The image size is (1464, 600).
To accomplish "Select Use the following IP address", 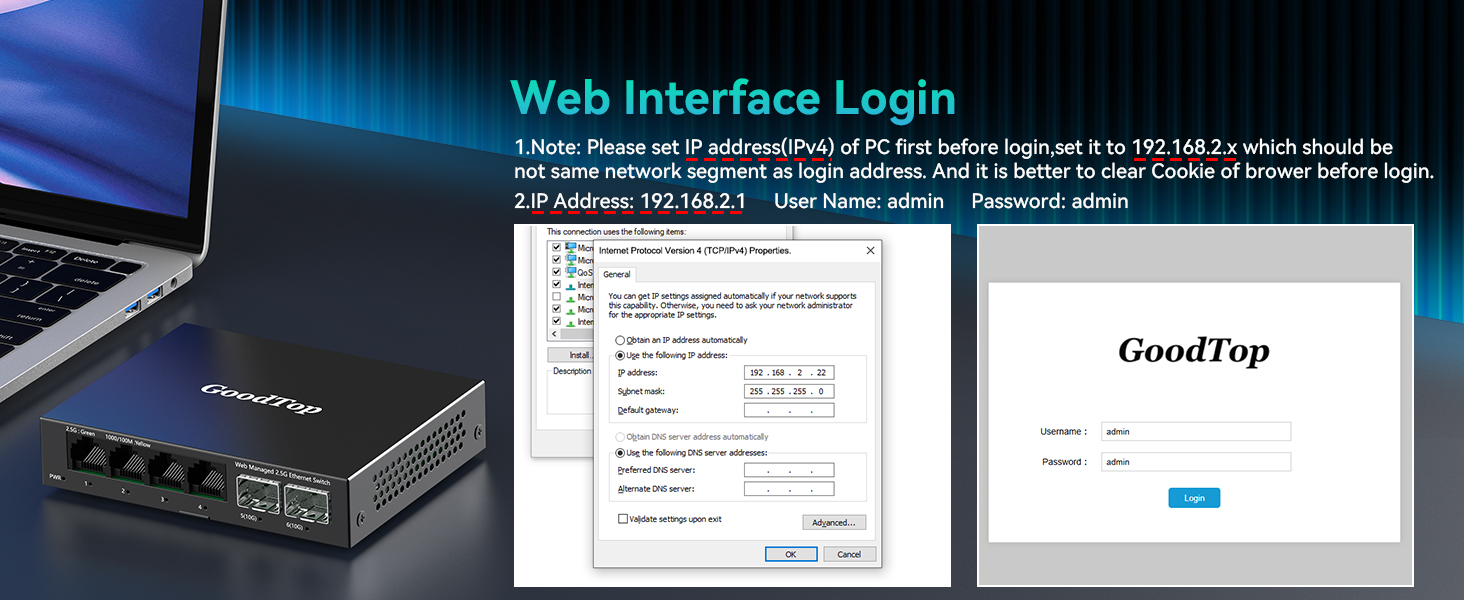I will (620, 355).
